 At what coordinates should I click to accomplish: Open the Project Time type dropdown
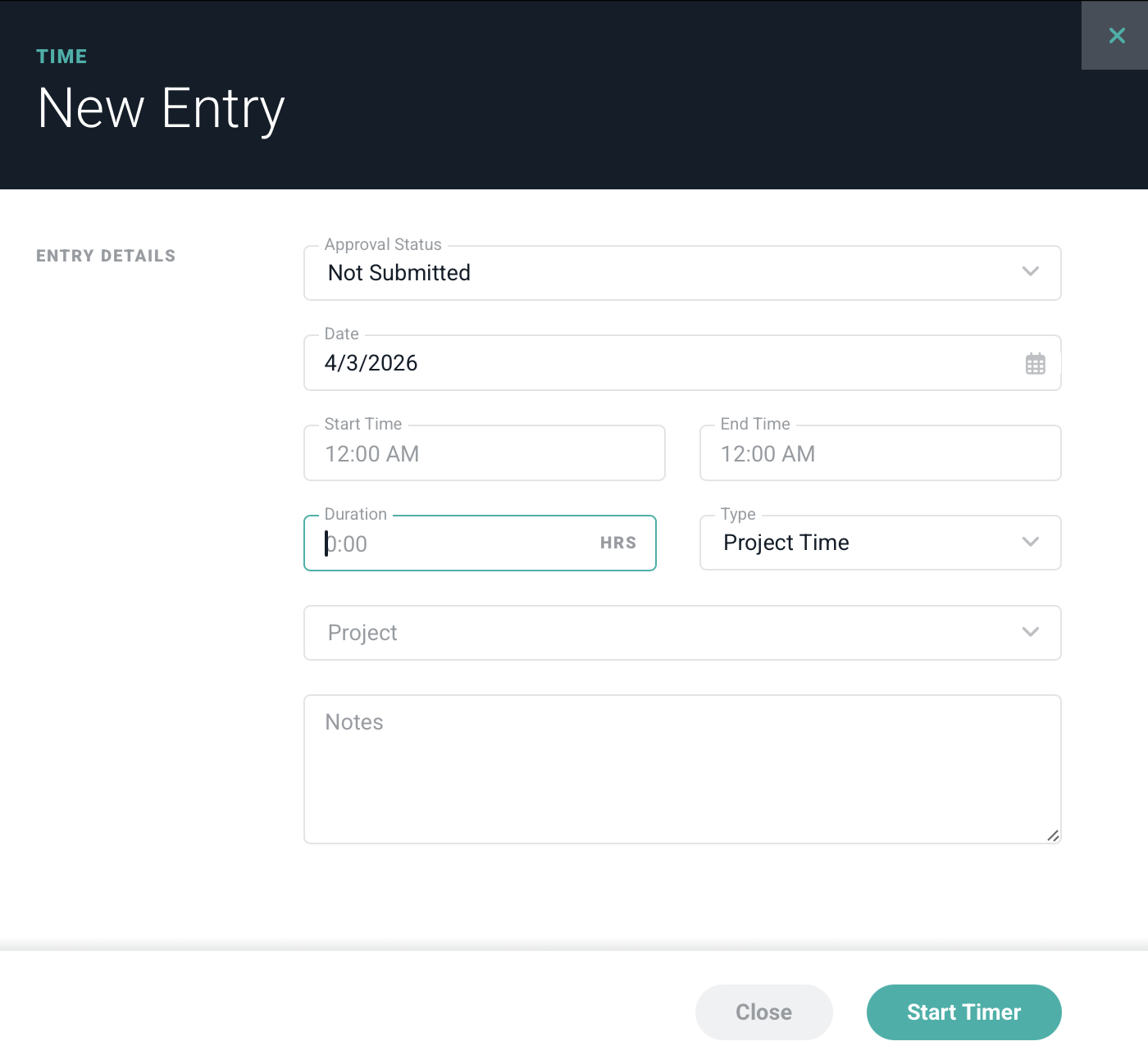point(861,543)
